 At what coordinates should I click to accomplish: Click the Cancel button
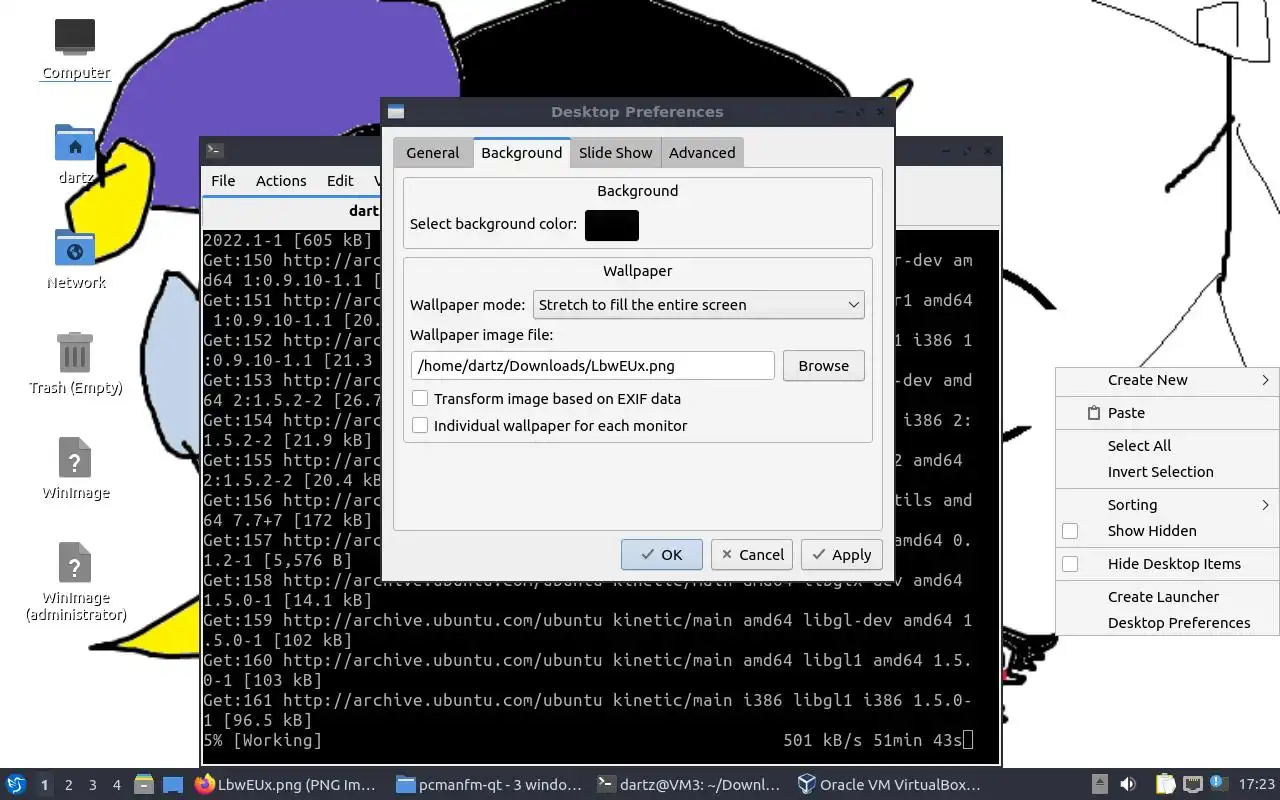(x=751, y=555)
